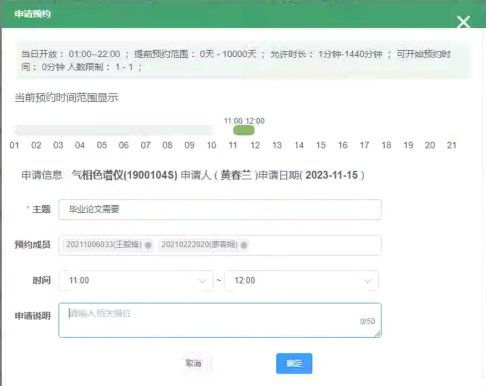The height and width of the screenshot is (386, 486).
Task: Close the 申请预约 dialog with X
Action: (463, 22)
